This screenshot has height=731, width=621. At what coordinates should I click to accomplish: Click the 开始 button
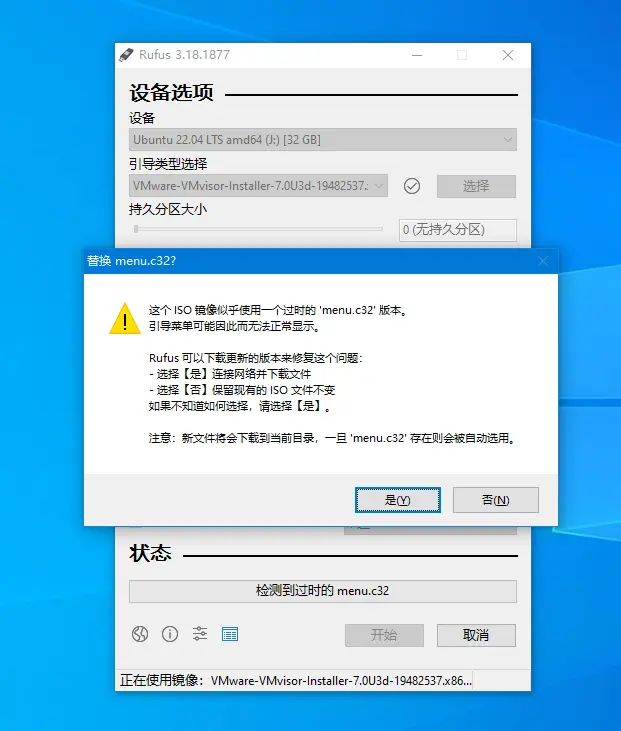[x=384, y=635]
